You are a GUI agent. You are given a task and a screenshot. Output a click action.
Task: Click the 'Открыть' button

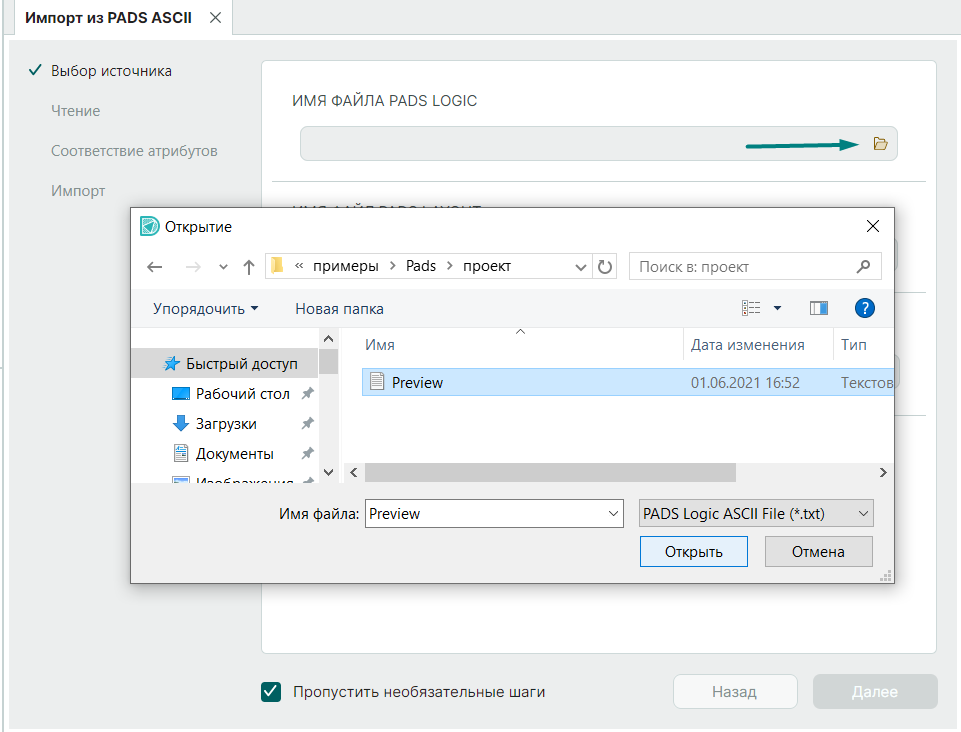(694, 552)
